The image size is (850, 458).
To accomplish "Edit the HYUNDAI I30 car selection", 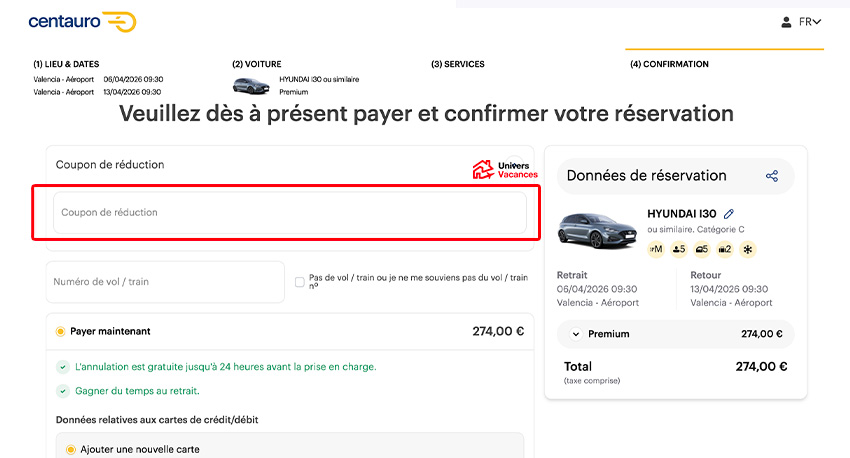I will coord(729,214).
